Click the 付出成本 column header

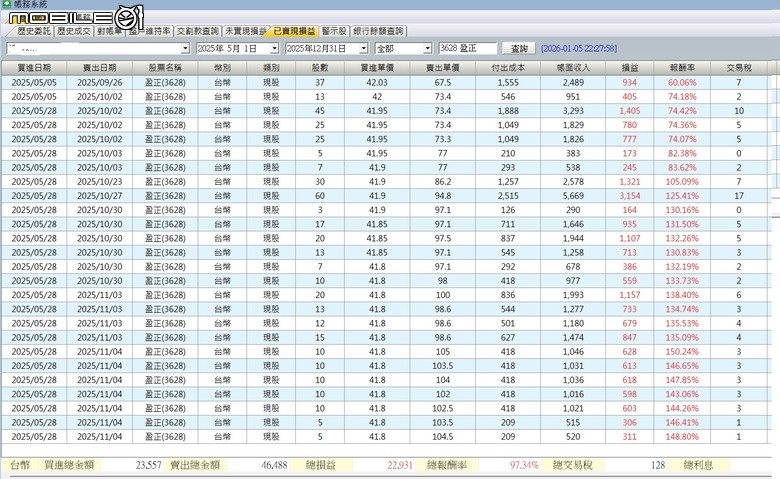508,68
